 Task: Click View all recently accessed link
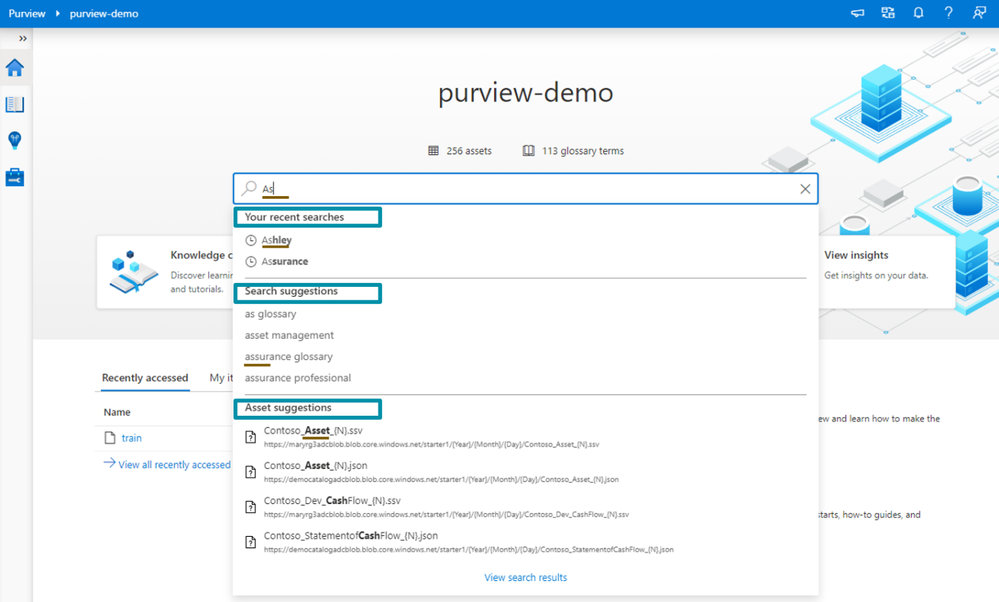pos(167,464)
